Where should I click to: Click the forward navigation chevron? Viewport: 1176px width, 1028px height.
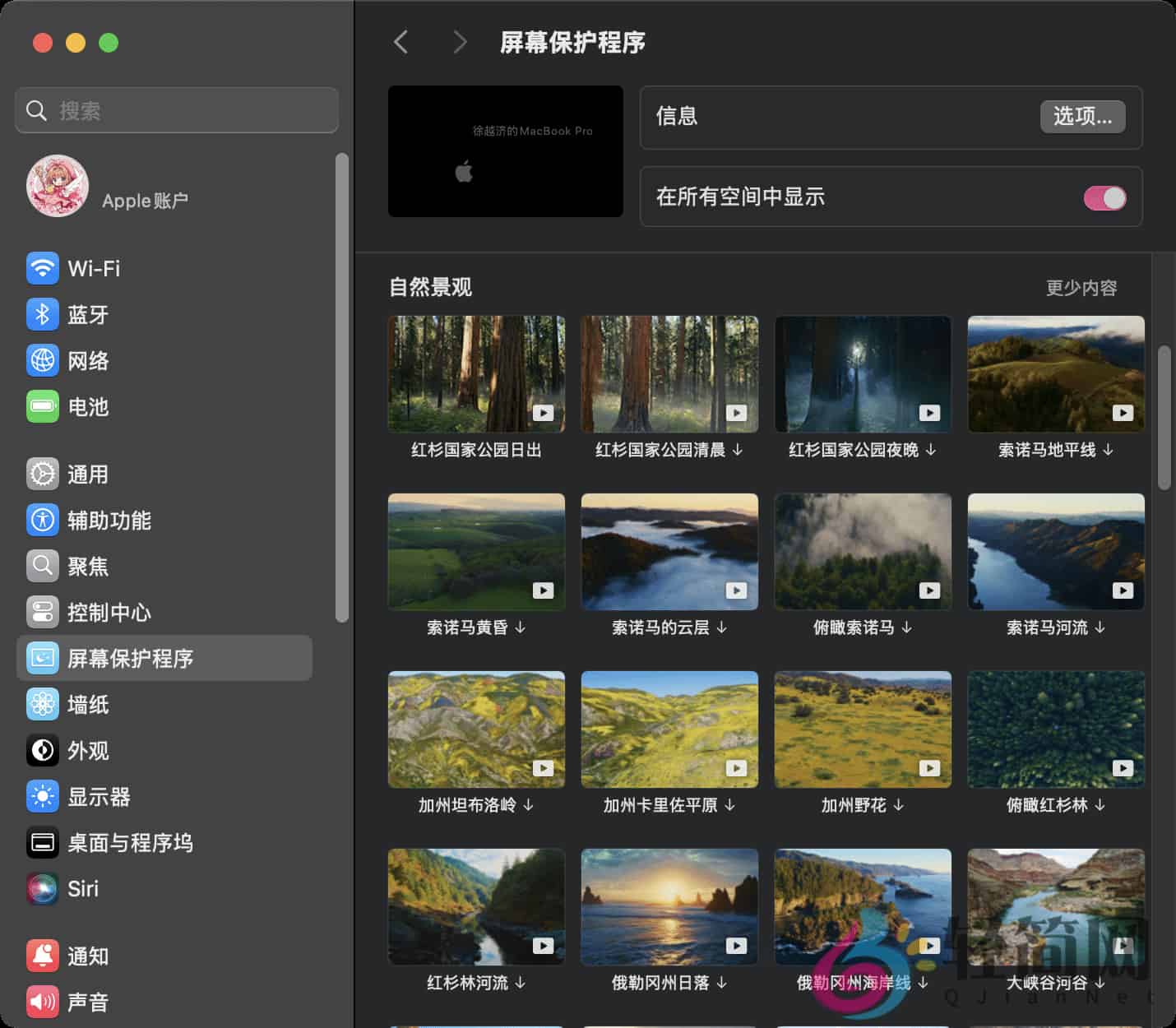coord(459,41)
